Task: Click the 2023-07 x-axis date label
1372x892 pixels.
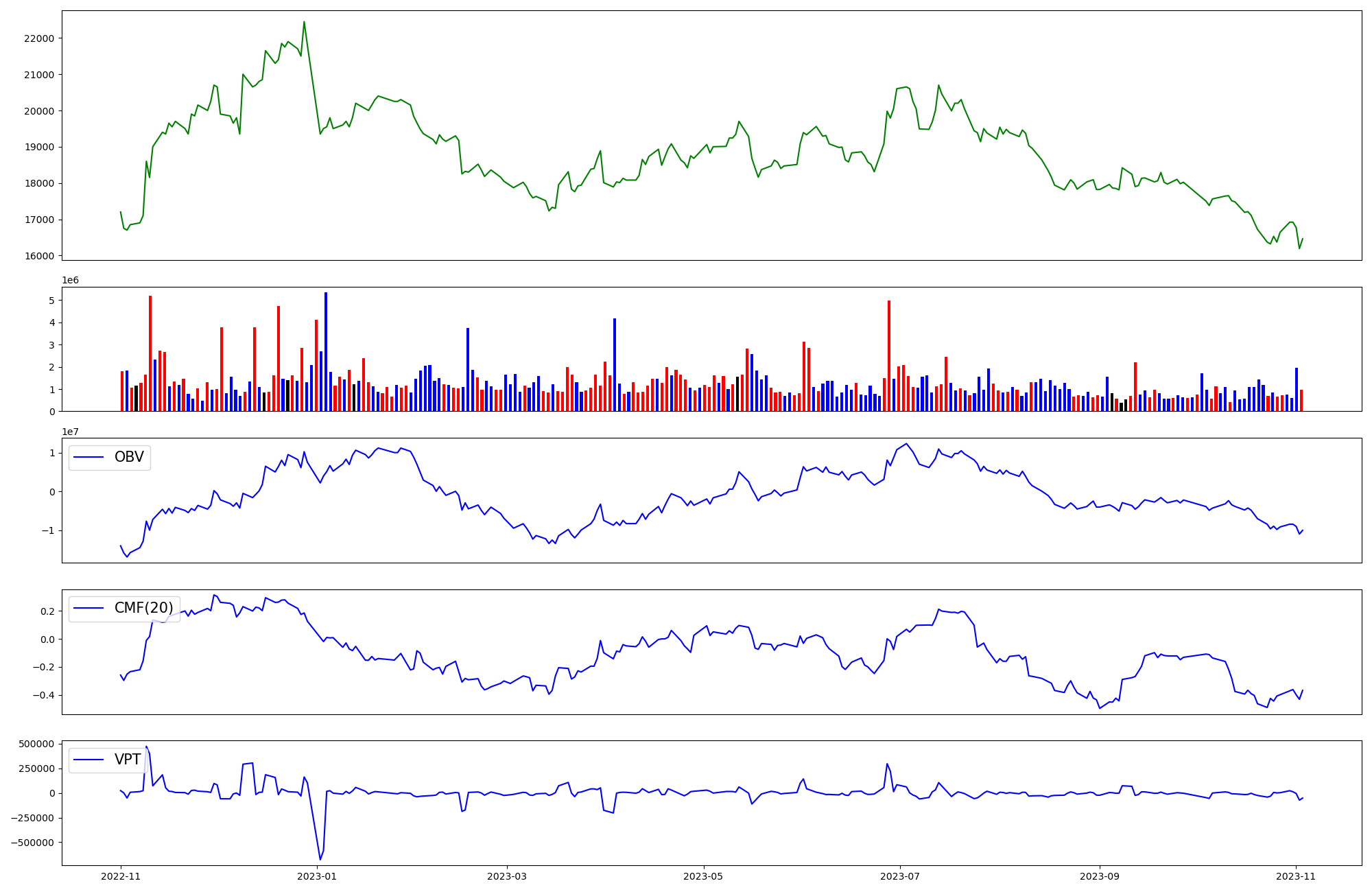Action: (x=899, y=876)
